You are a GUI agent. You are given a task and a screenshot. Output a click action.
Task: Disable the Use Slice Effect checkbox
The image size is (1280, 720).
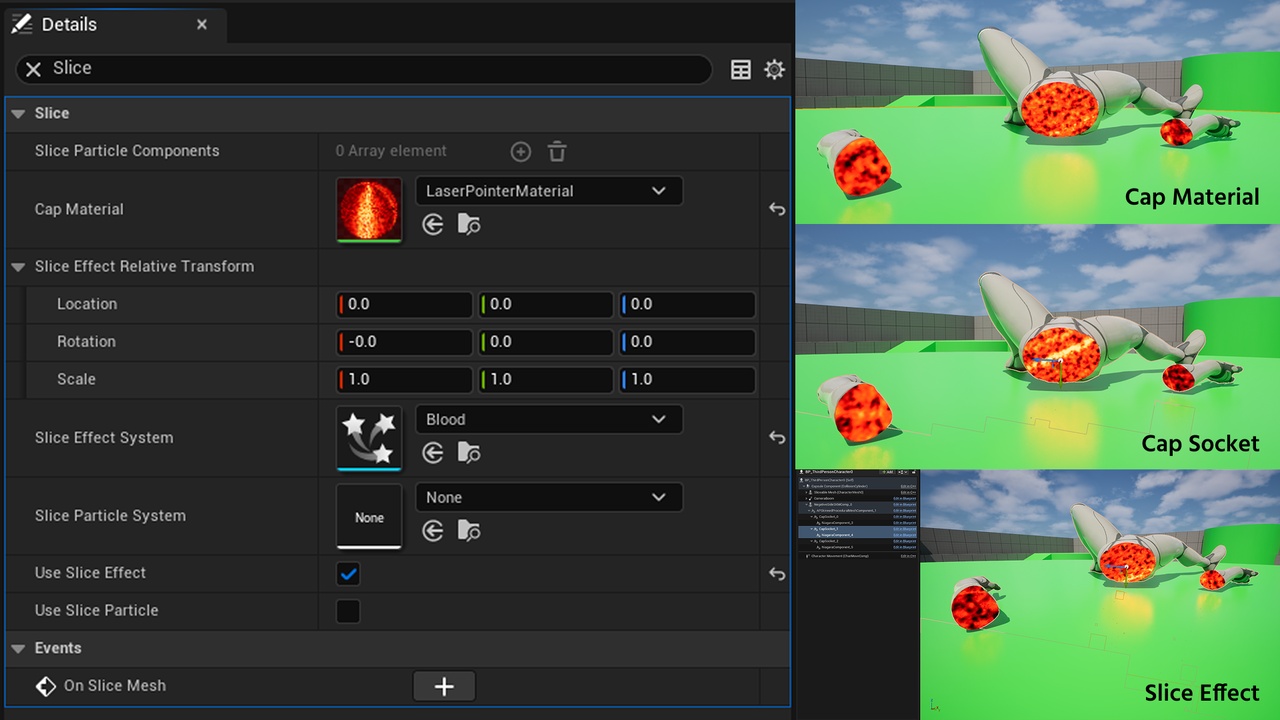[348, 573]
